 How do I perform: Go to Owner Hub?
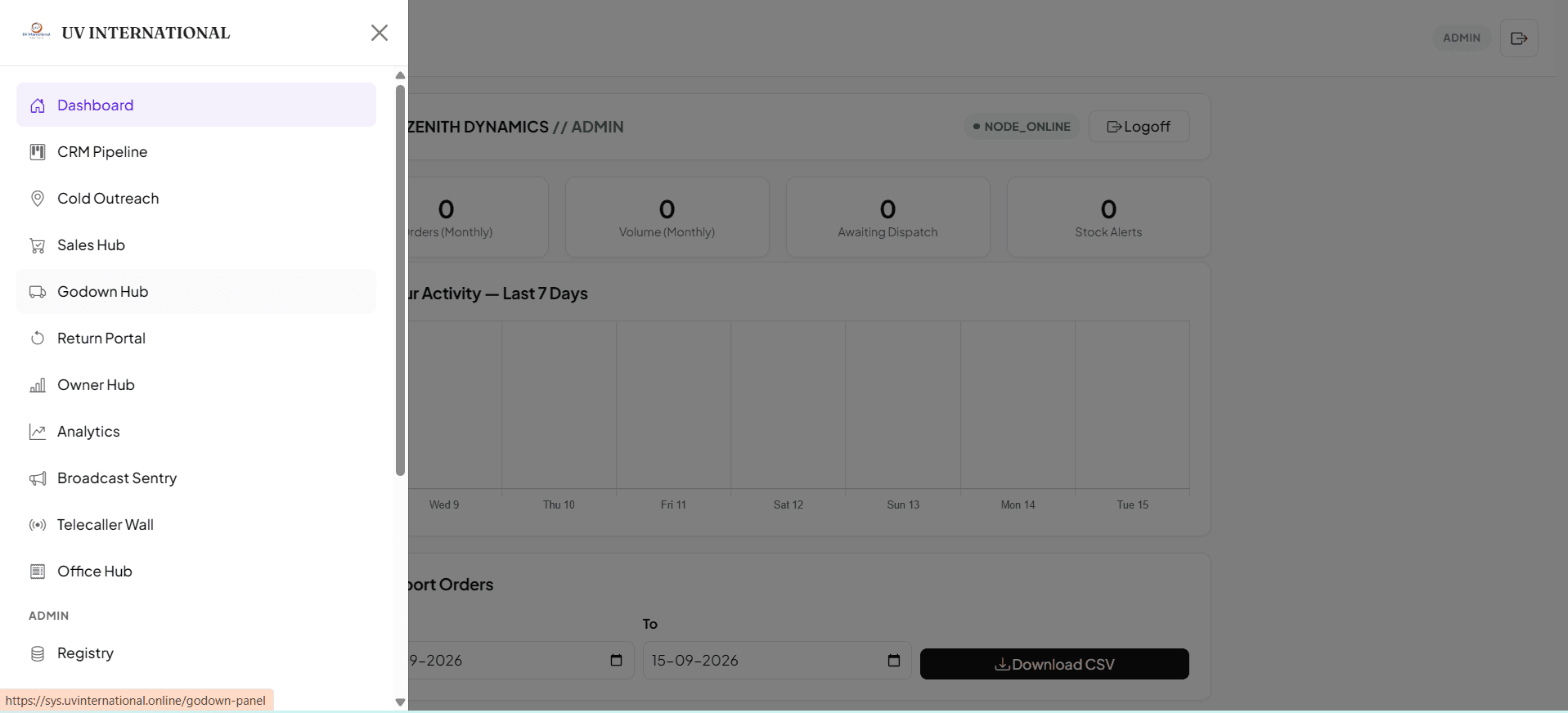pos(196,385)
